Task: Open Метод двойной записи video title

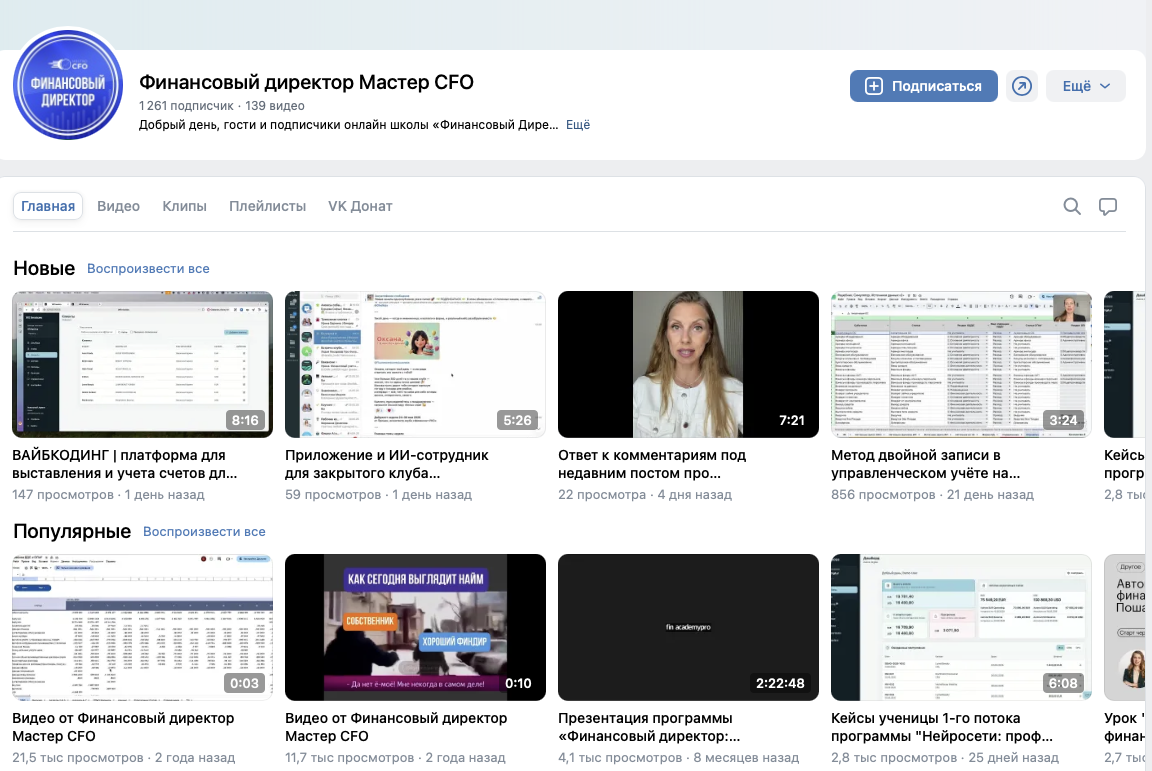Action: pyautogui.click(x=926, y=465)
